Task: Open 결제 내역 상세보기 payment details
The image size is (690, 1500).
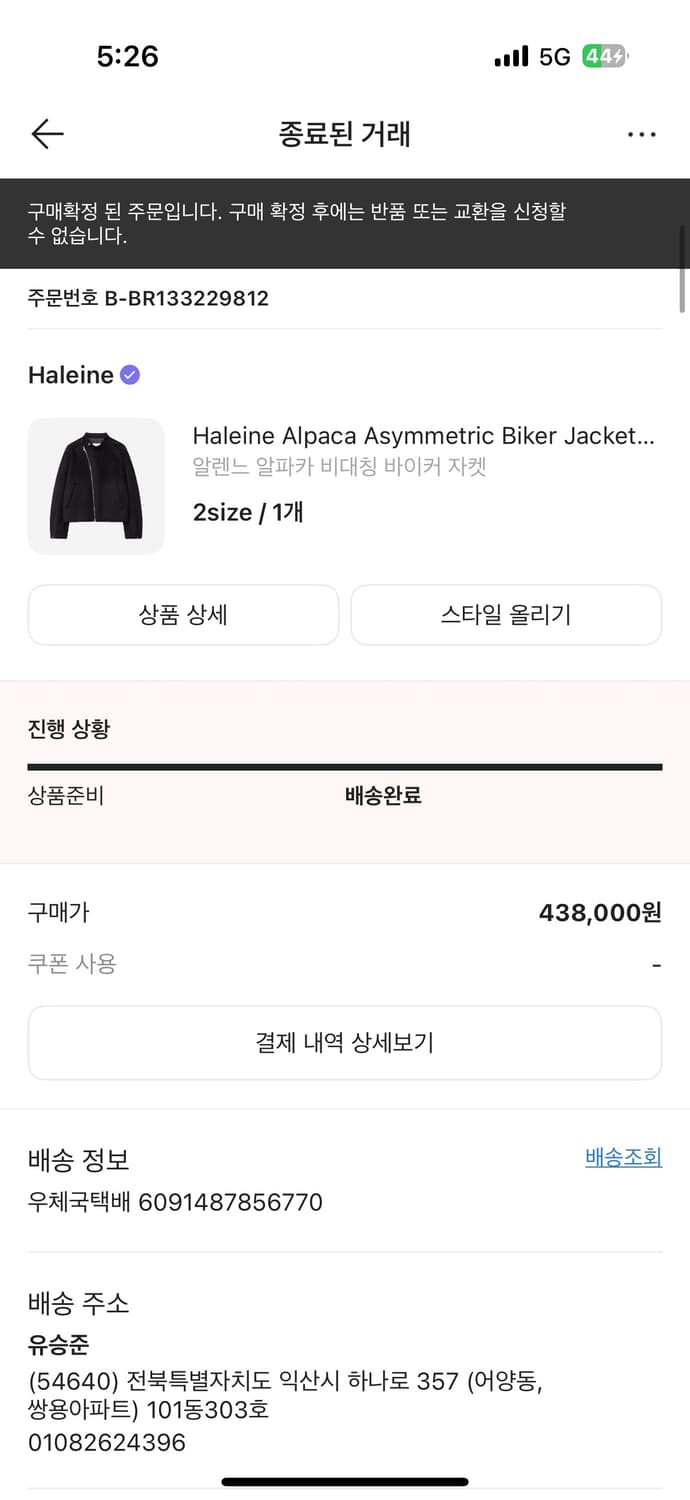Action: [x=345, y=1042]
